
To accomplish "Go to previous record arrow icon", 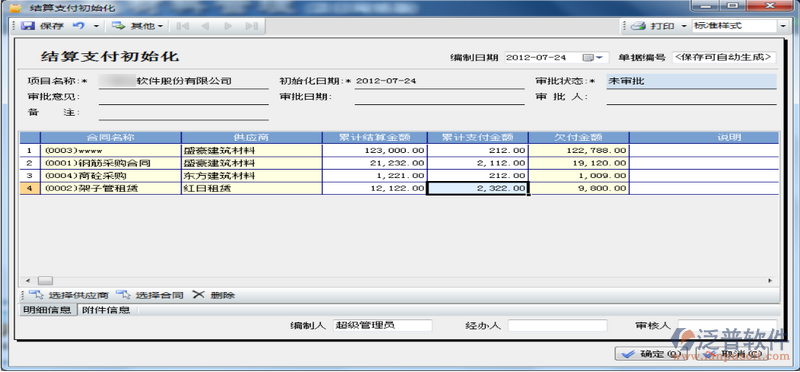I will 205,26.
